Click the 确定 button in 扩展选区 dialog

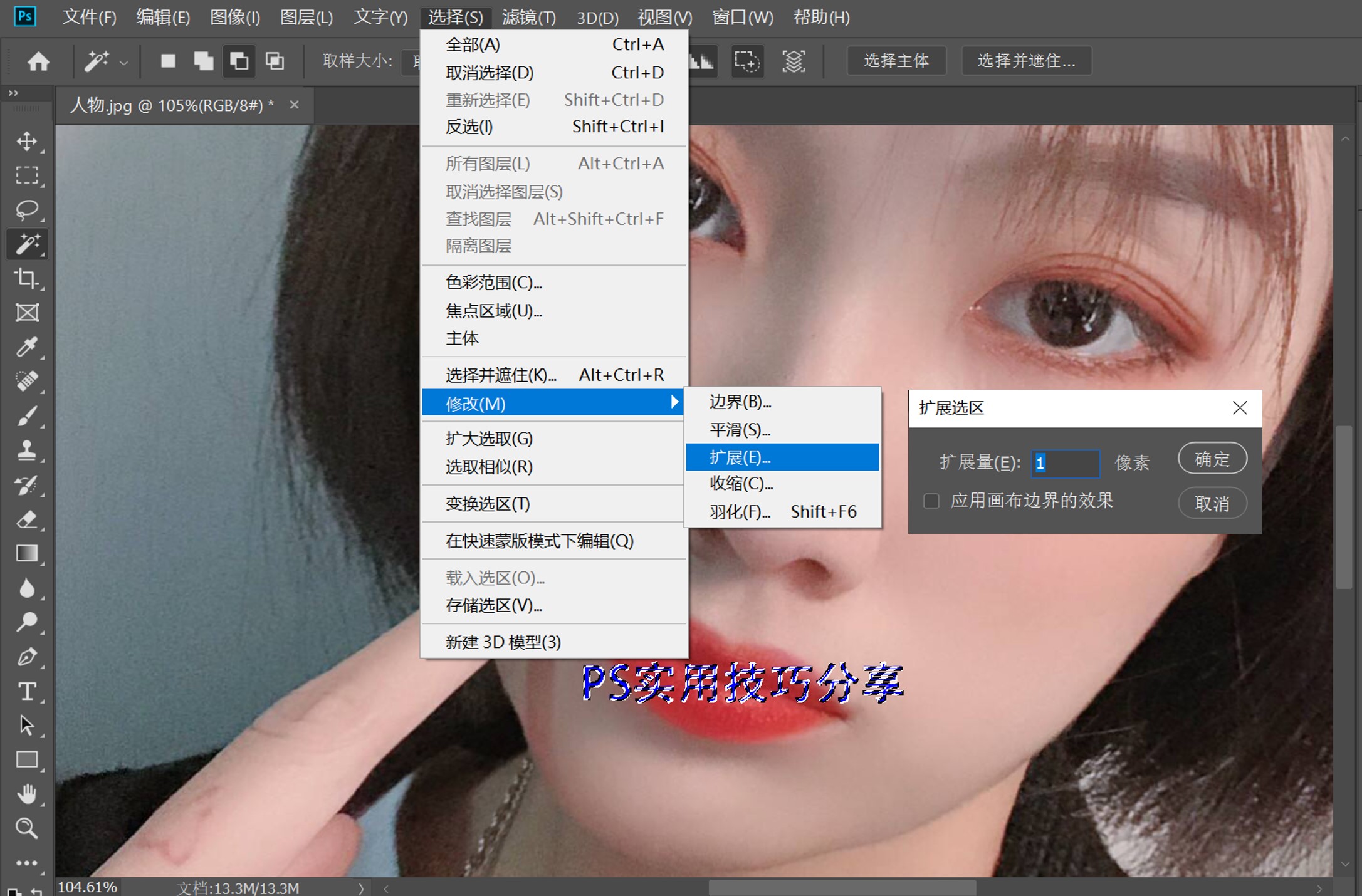1212,458
